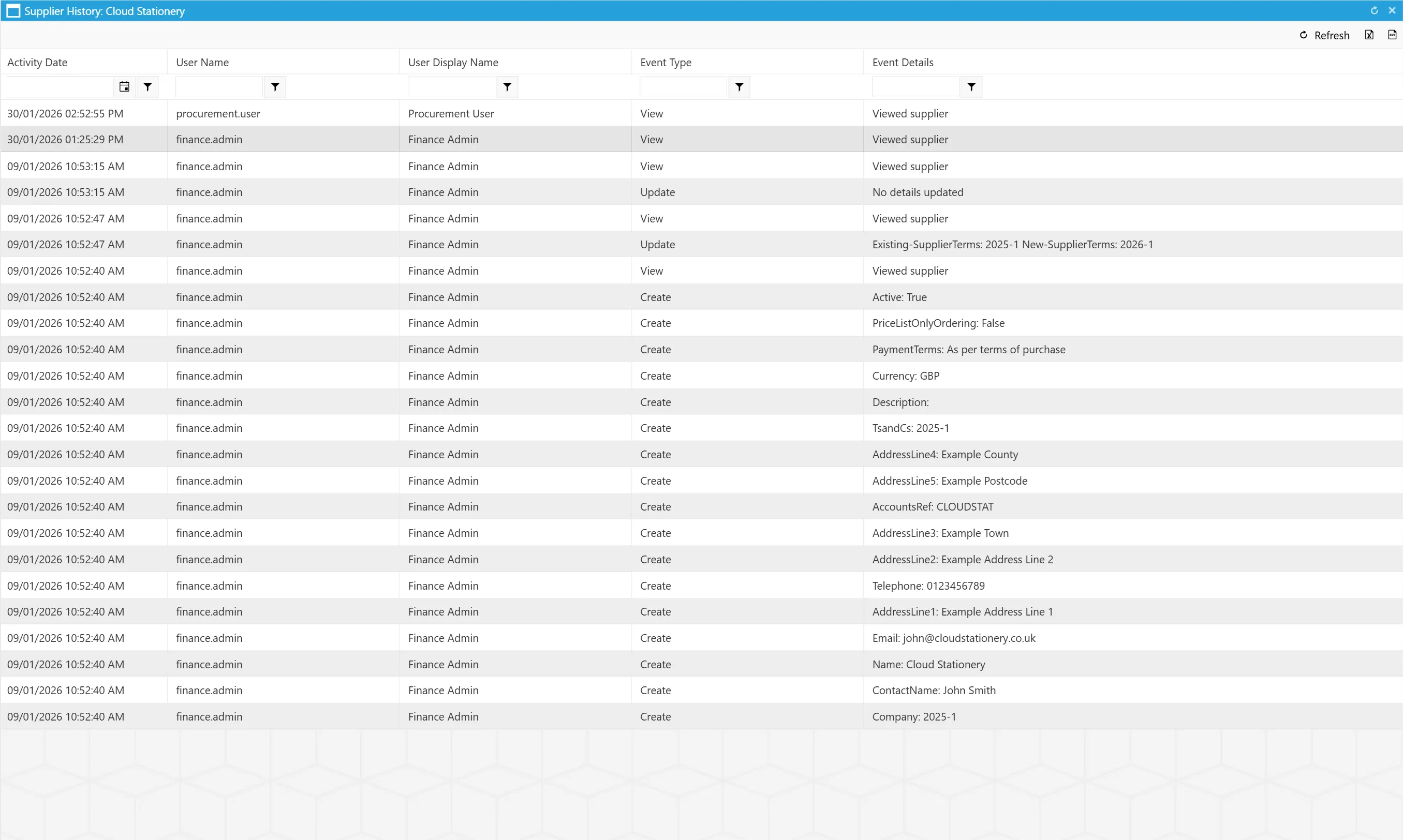The image size is (1403, 840).
Task: Close the Supplier History window
Action: [x=1392, y=11]
